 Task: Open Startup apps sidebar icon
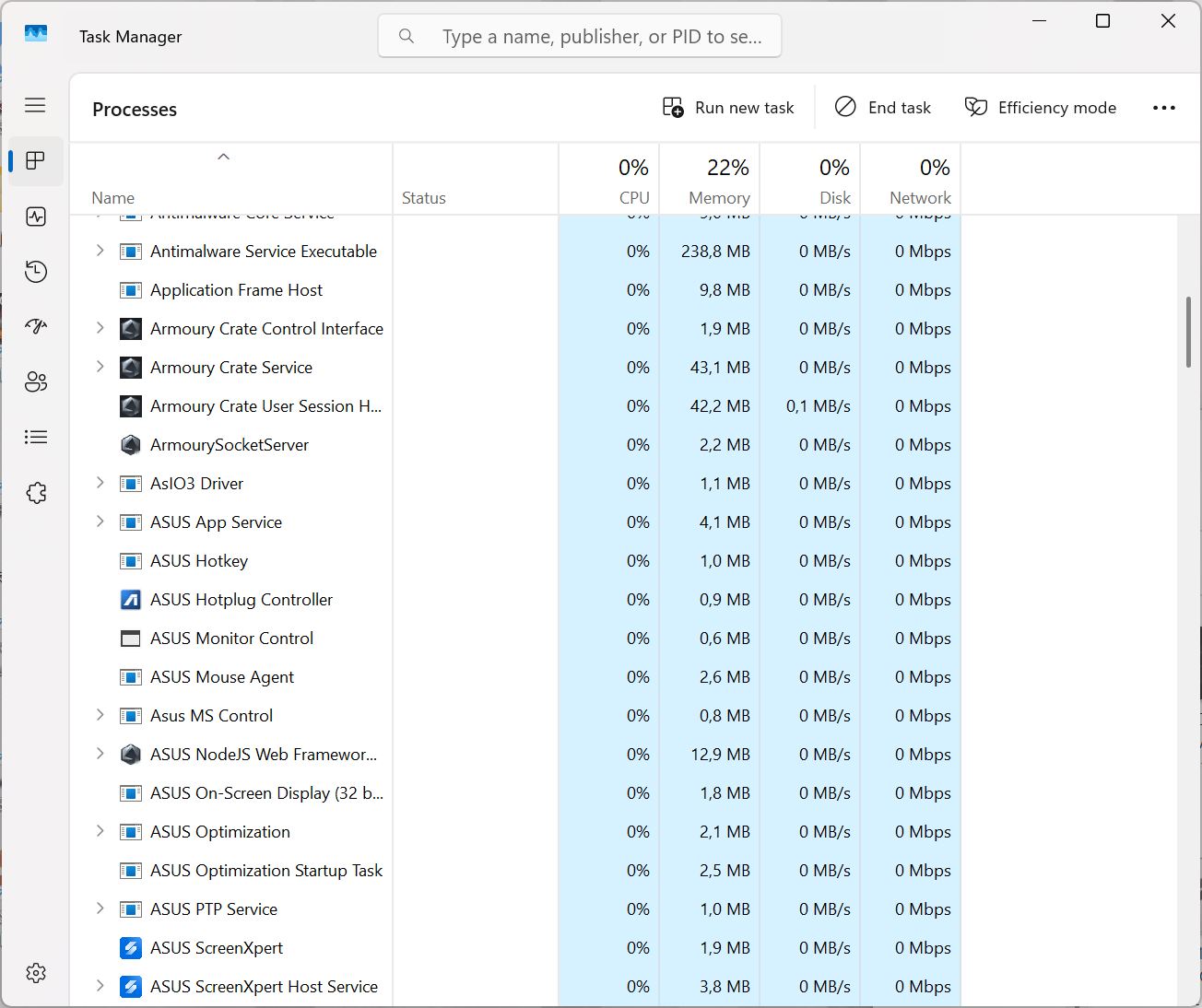36,327
